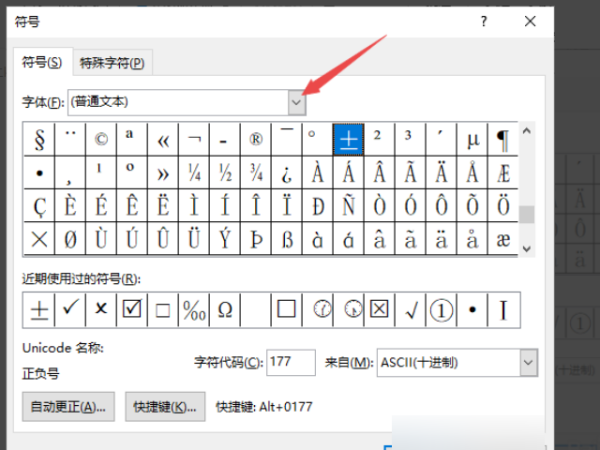Select the Ç cedilla symbol
Screen dimensions: 600x450
pyautogui.click(x=39, y=206)
